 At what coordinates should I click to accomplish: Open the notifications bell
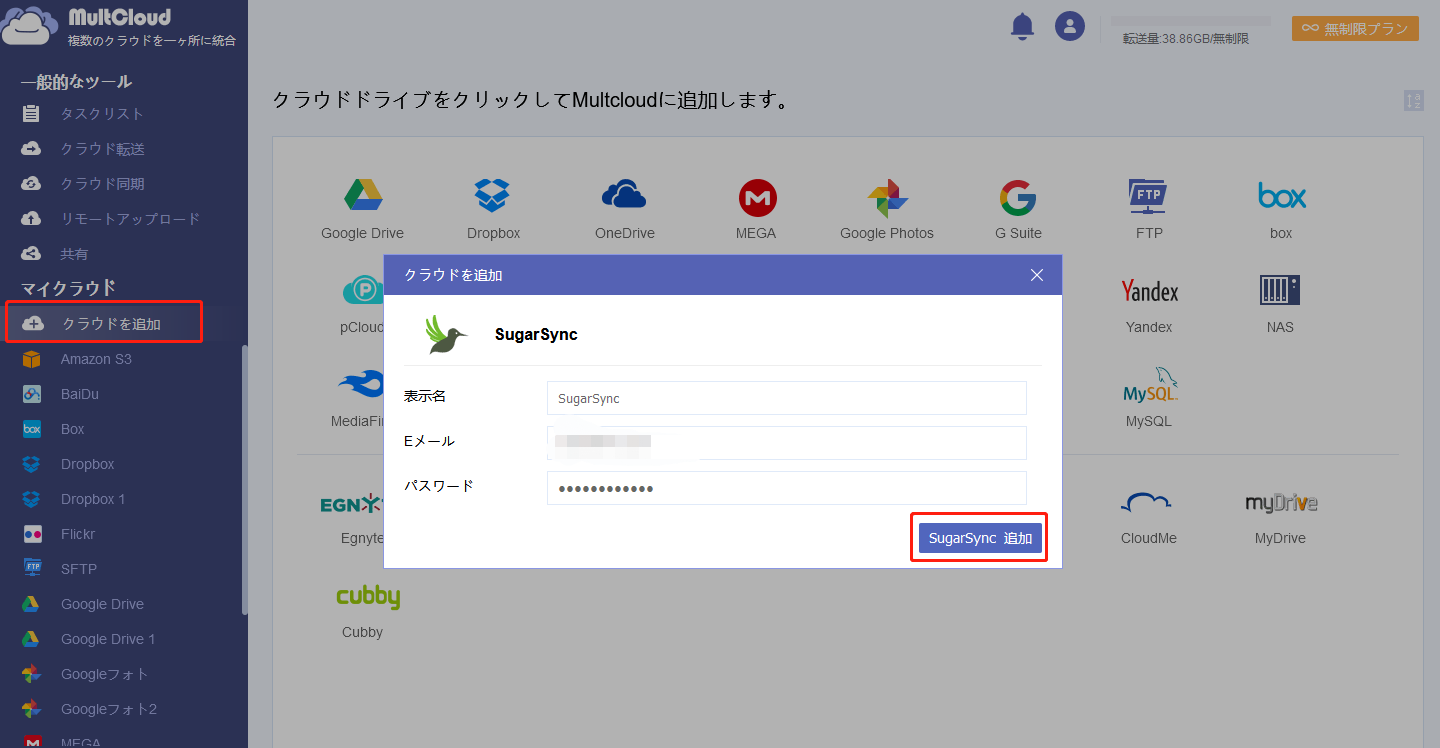[x=1022, y=27]
